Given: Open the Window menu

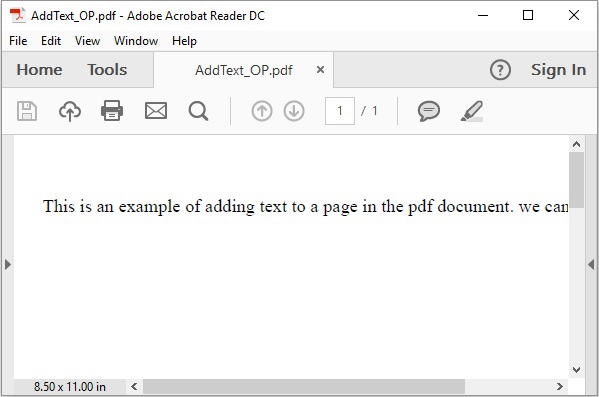Looking at the screenshot, I should point(136,41).
